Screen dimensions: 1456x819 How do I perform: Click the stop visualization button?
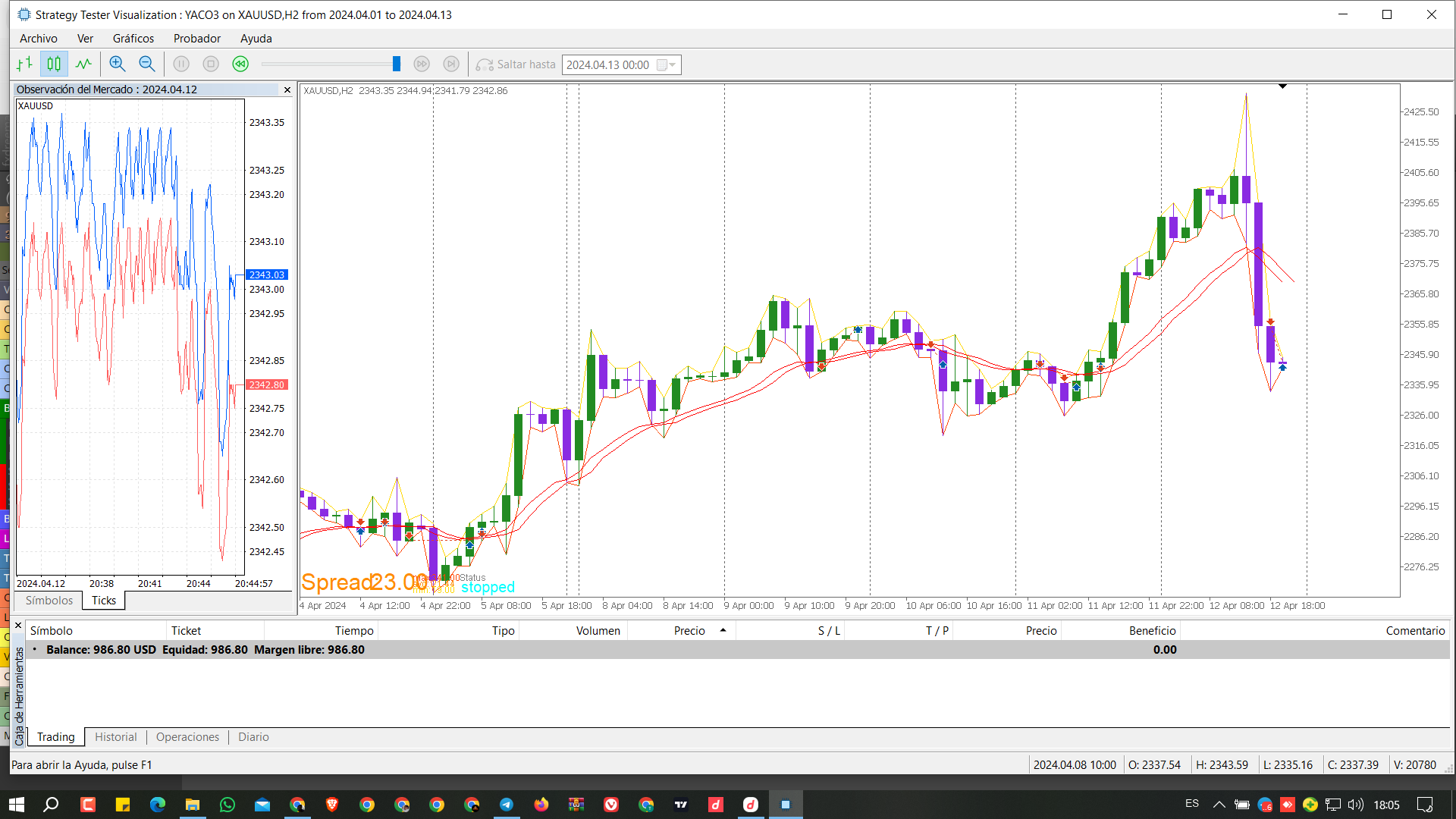pos(211,64)
